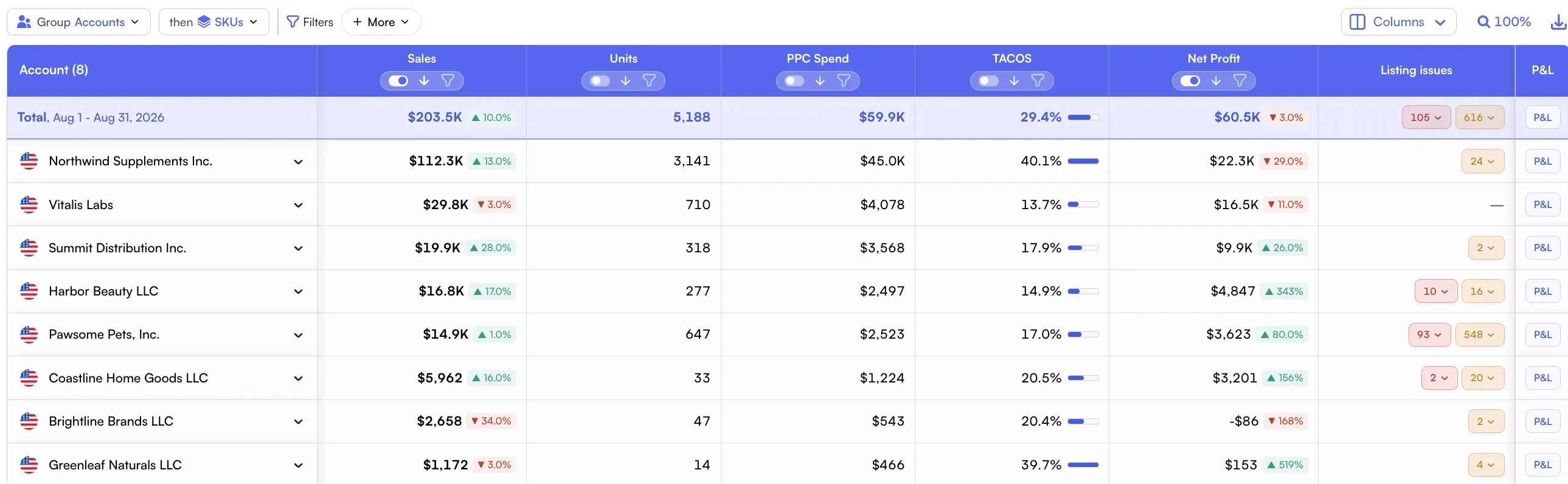Expand the Pawsome Pets, Inc. row

(x=298, y=335)
